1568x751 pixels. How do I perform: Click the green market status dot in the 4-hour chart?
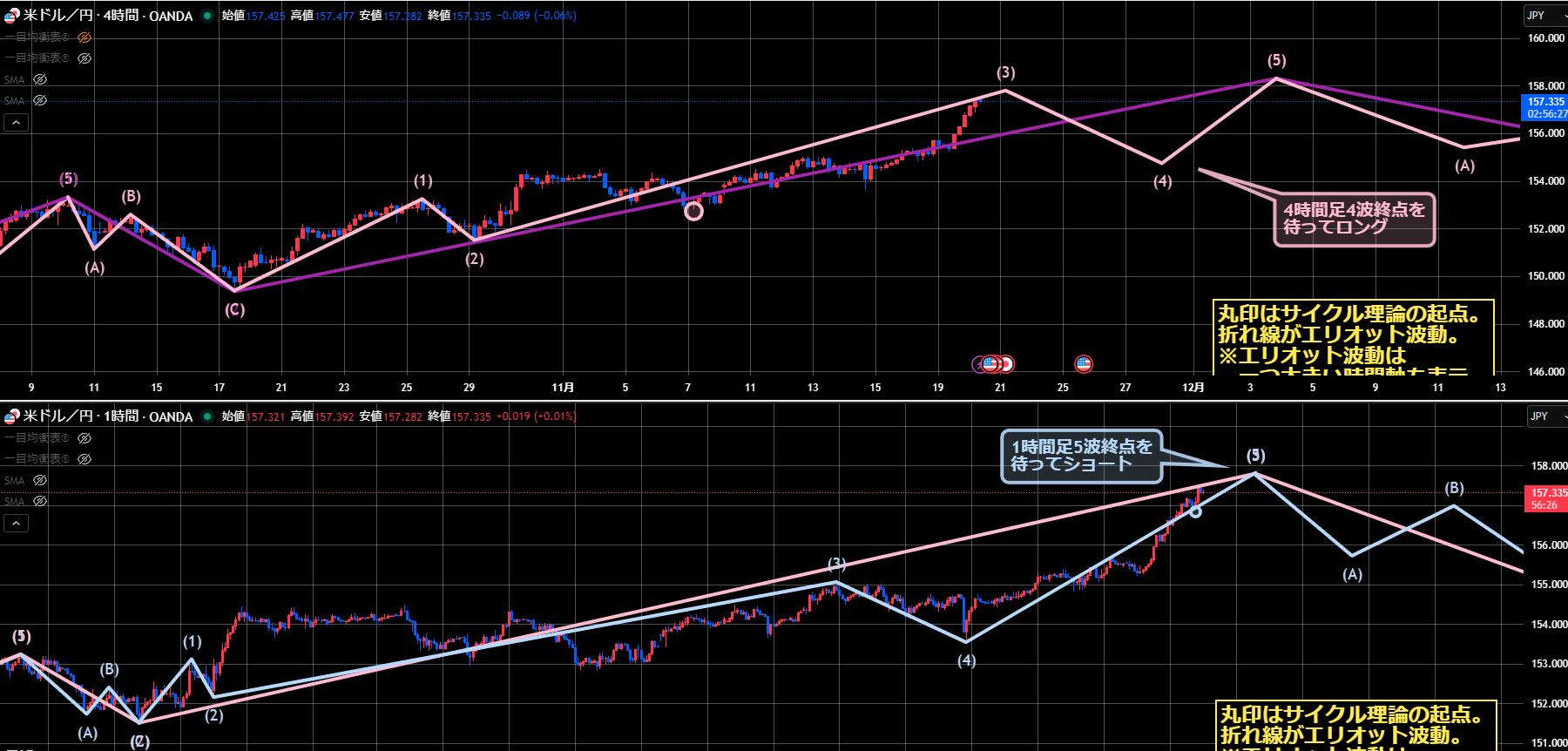207,16
